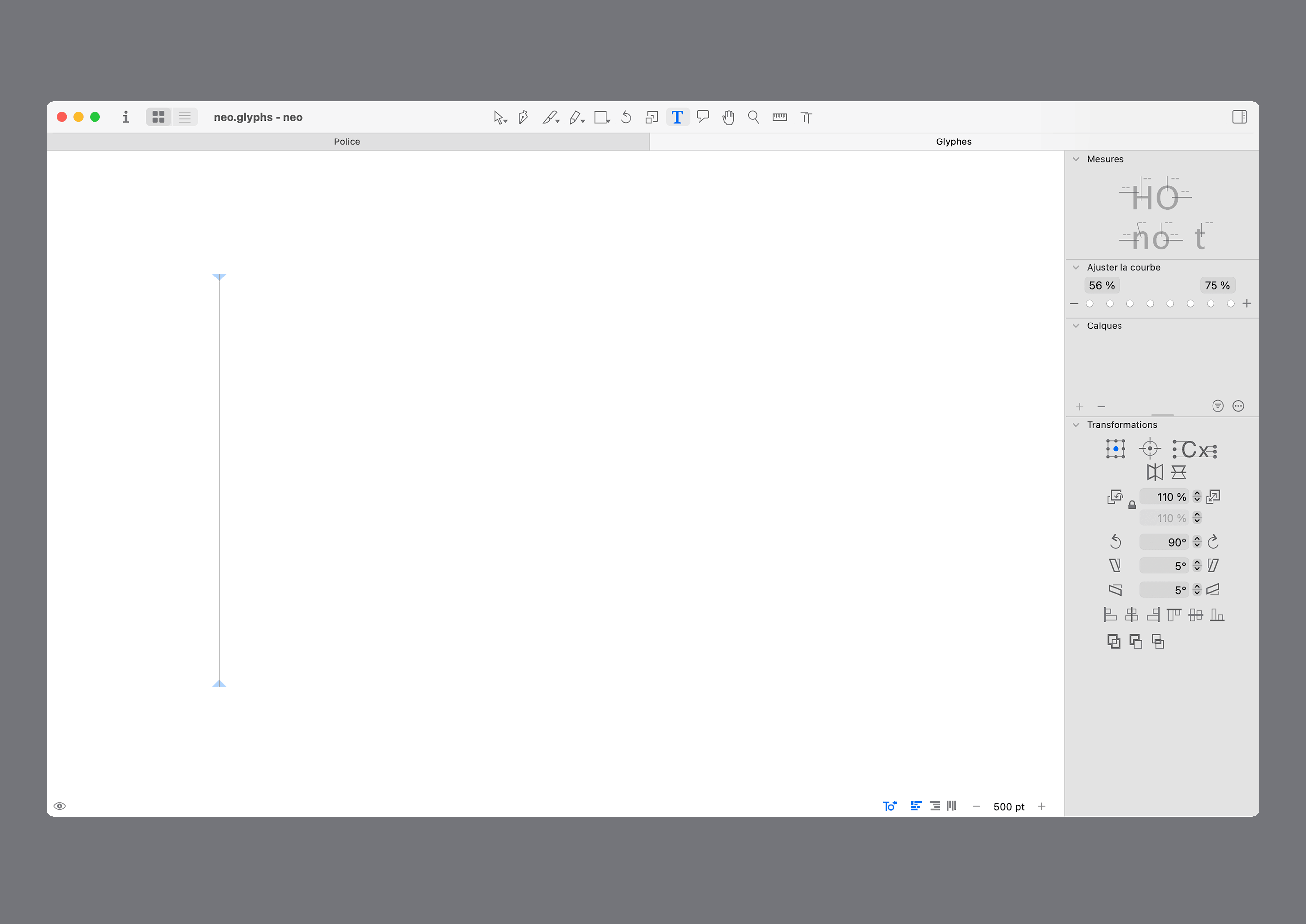Pick the Annotation speech-bubble tool
Viewport: 1306px width, 924px height.
point(703,117)
